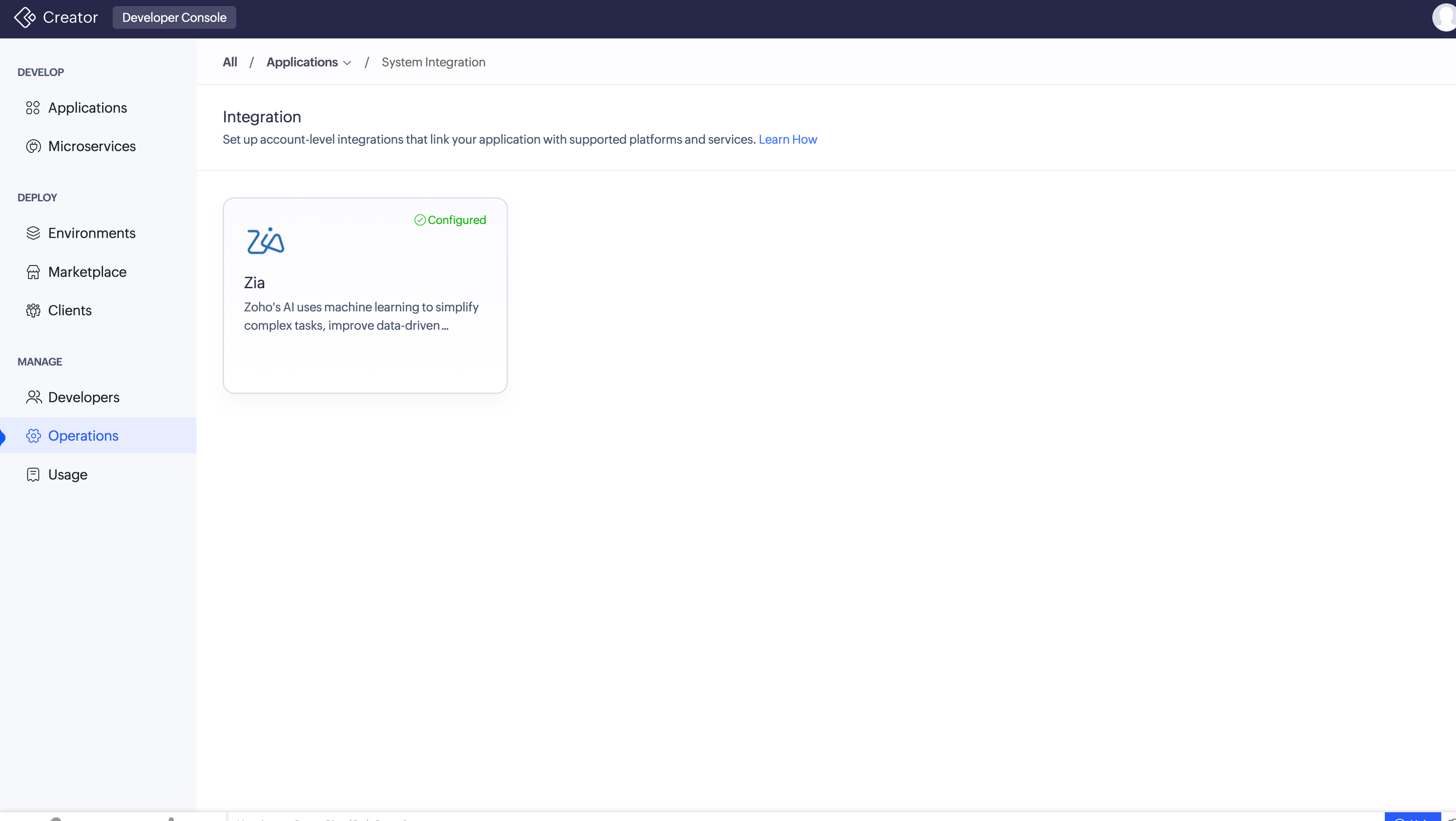Click the Microservices sidebar icon
This screenshot has width=1456, height=821.
tap(33, 146)
